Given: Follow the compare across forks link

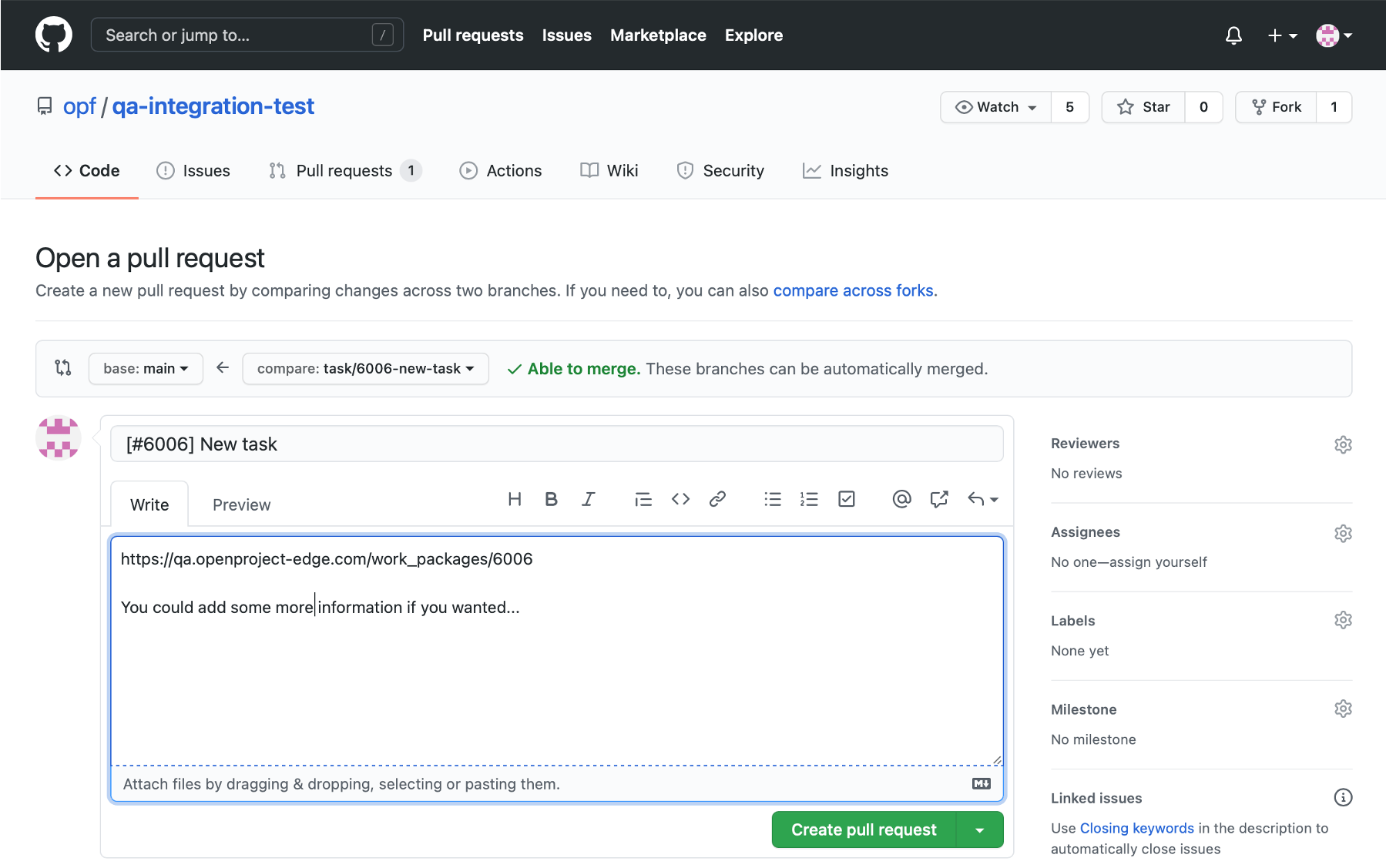Looking at the screenshot, I should [x=853, y=291].
